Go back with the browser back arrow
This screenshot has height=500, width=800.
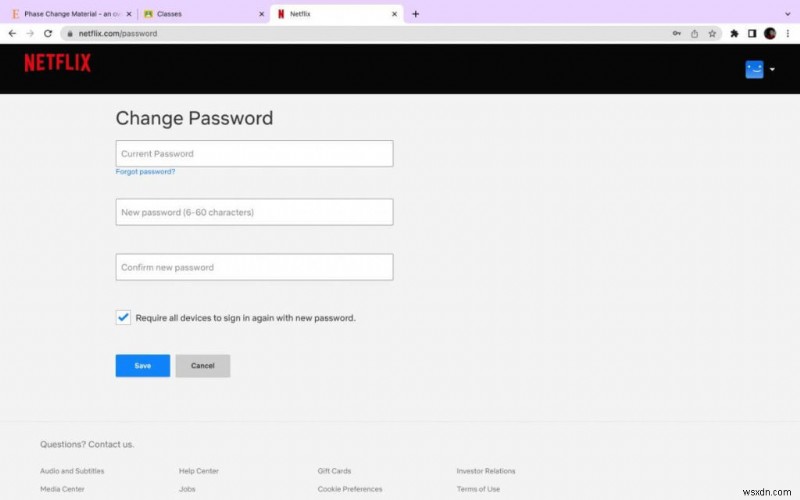coord(12,34)
